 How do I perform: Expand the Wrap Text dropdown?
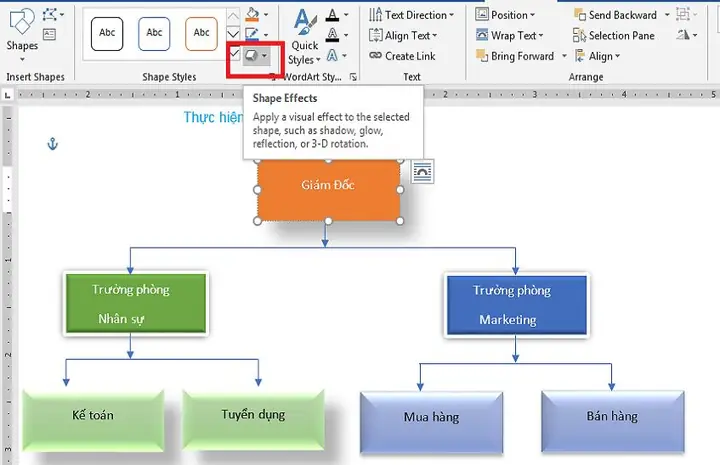510,35
